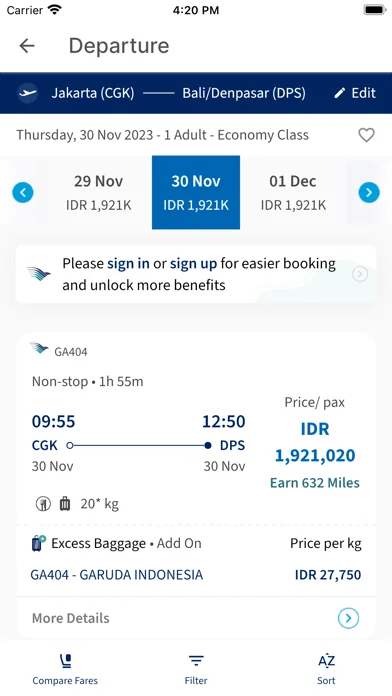392x696 pixels.
Task: Expand More Details chevron for GA404
Action: pos(348,618)
